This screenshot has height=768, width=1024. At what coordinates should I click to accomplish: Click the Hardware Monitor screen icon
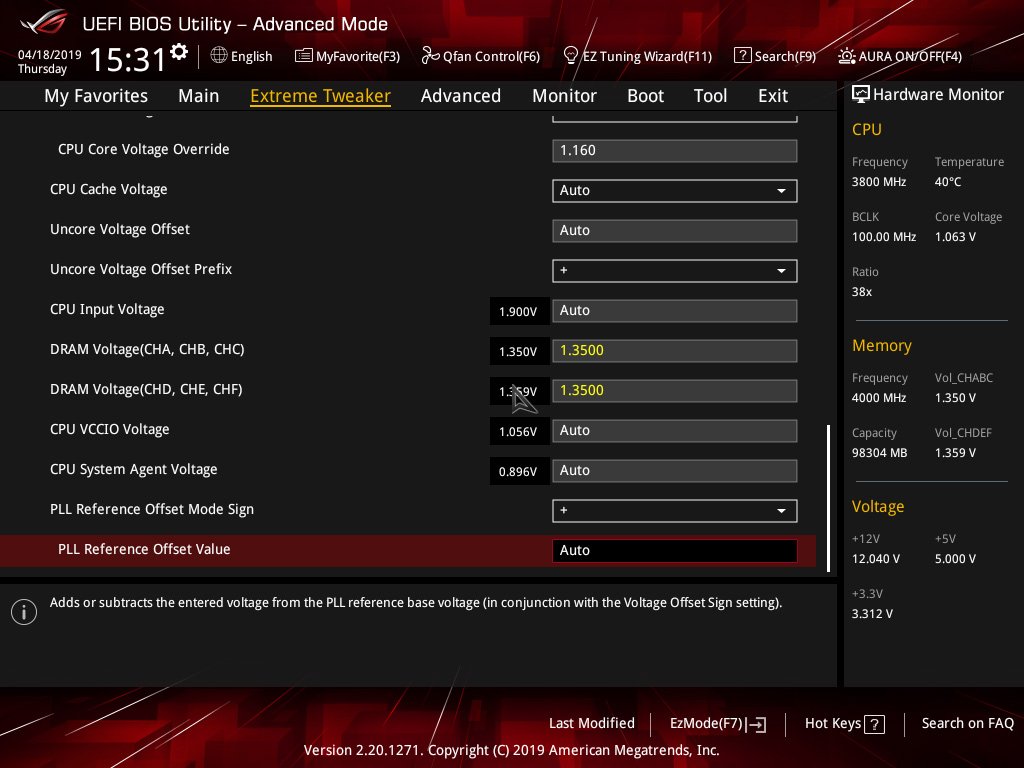(861, 95)
